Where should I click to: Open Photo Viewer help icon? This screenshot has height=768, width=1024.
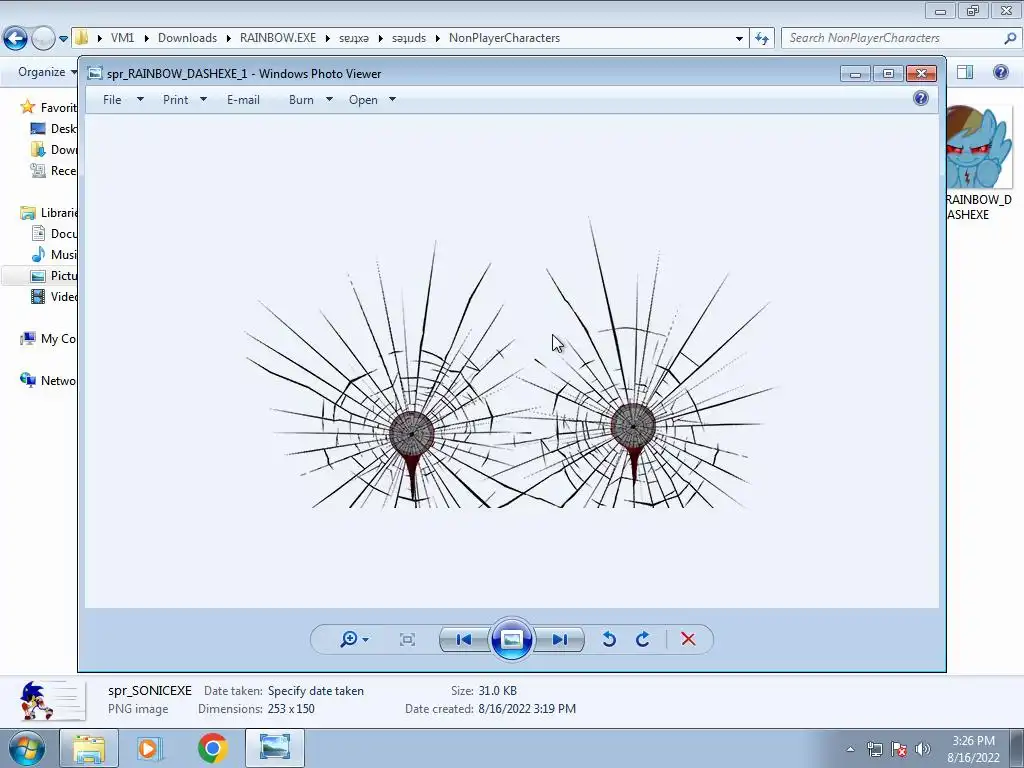point(921,99)
